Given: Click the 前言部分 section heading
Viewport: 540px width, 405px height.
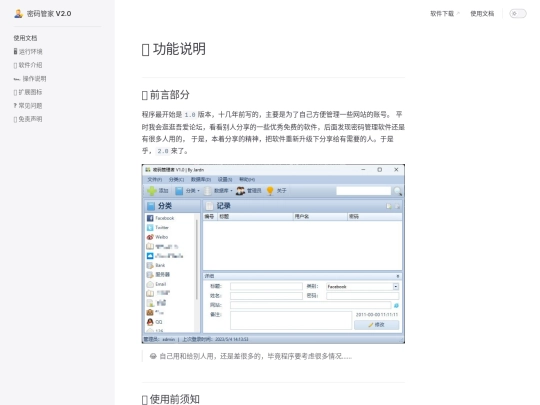Looking at the screenshot, I should [166, 95].
